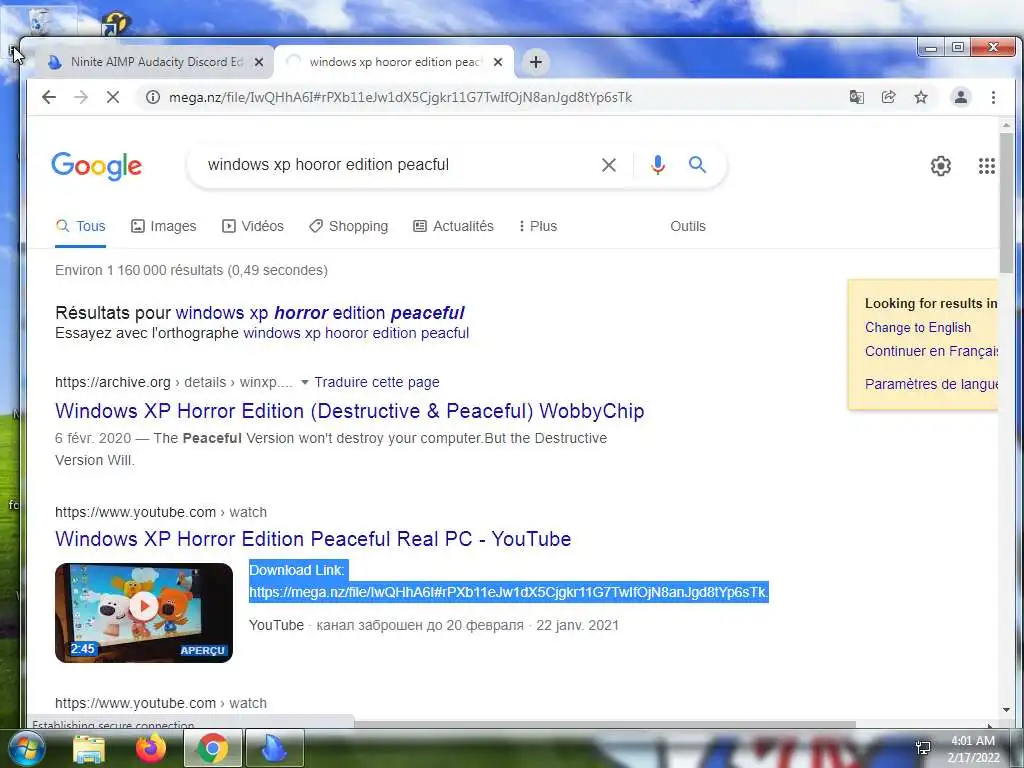Click Continuer en Français
1024x768 pixels.
(x=931, y=351)
